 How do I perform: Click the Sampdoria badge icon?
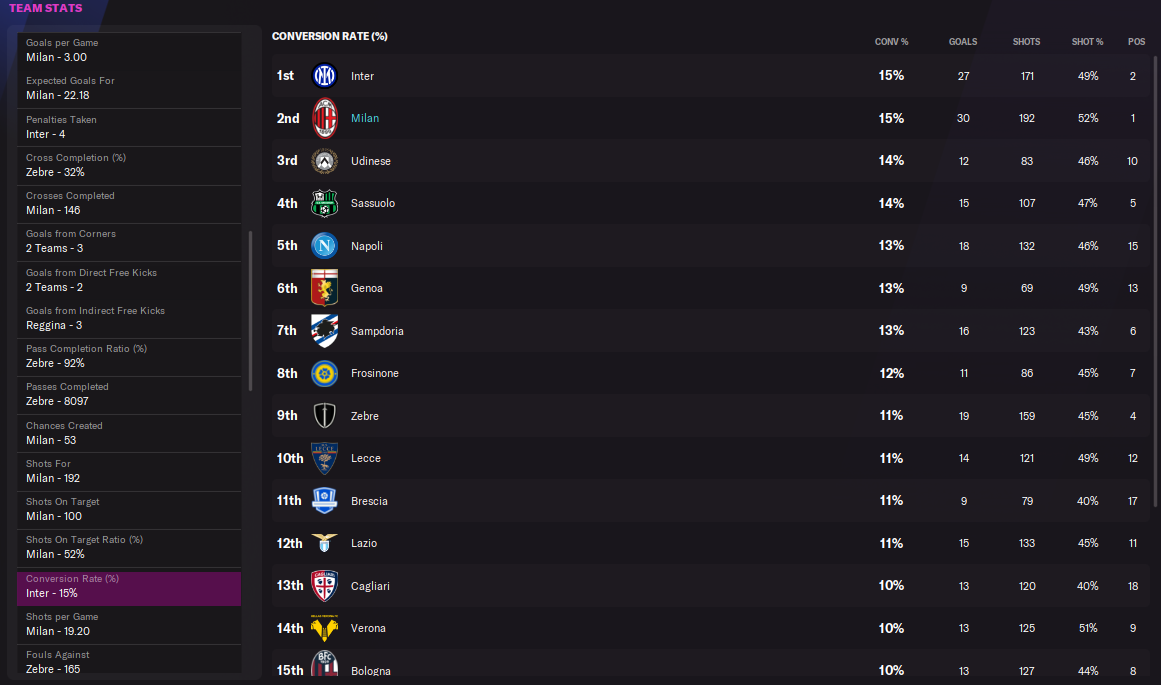[324, 331]
